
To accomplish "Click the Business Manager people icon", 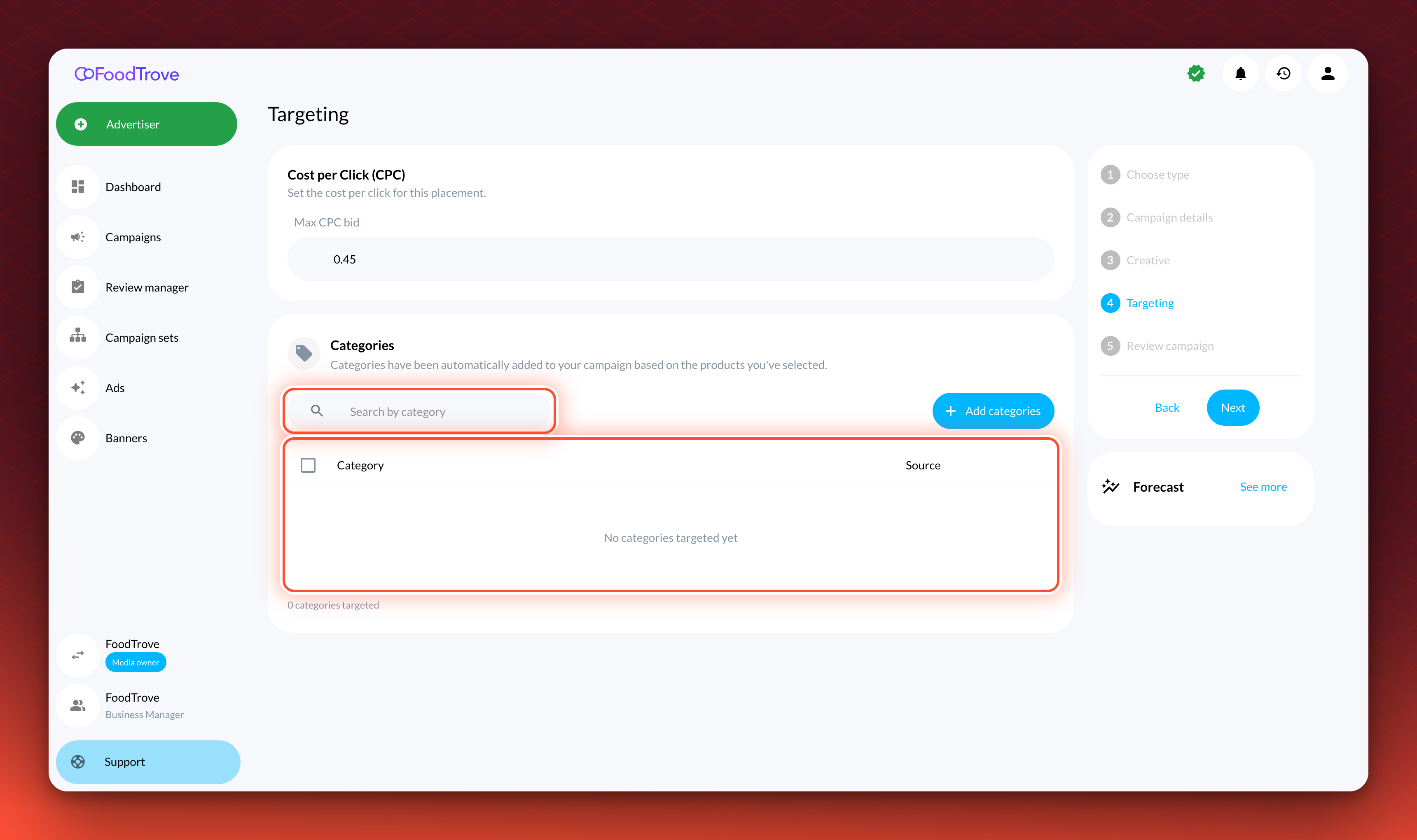I will (78, 705).
